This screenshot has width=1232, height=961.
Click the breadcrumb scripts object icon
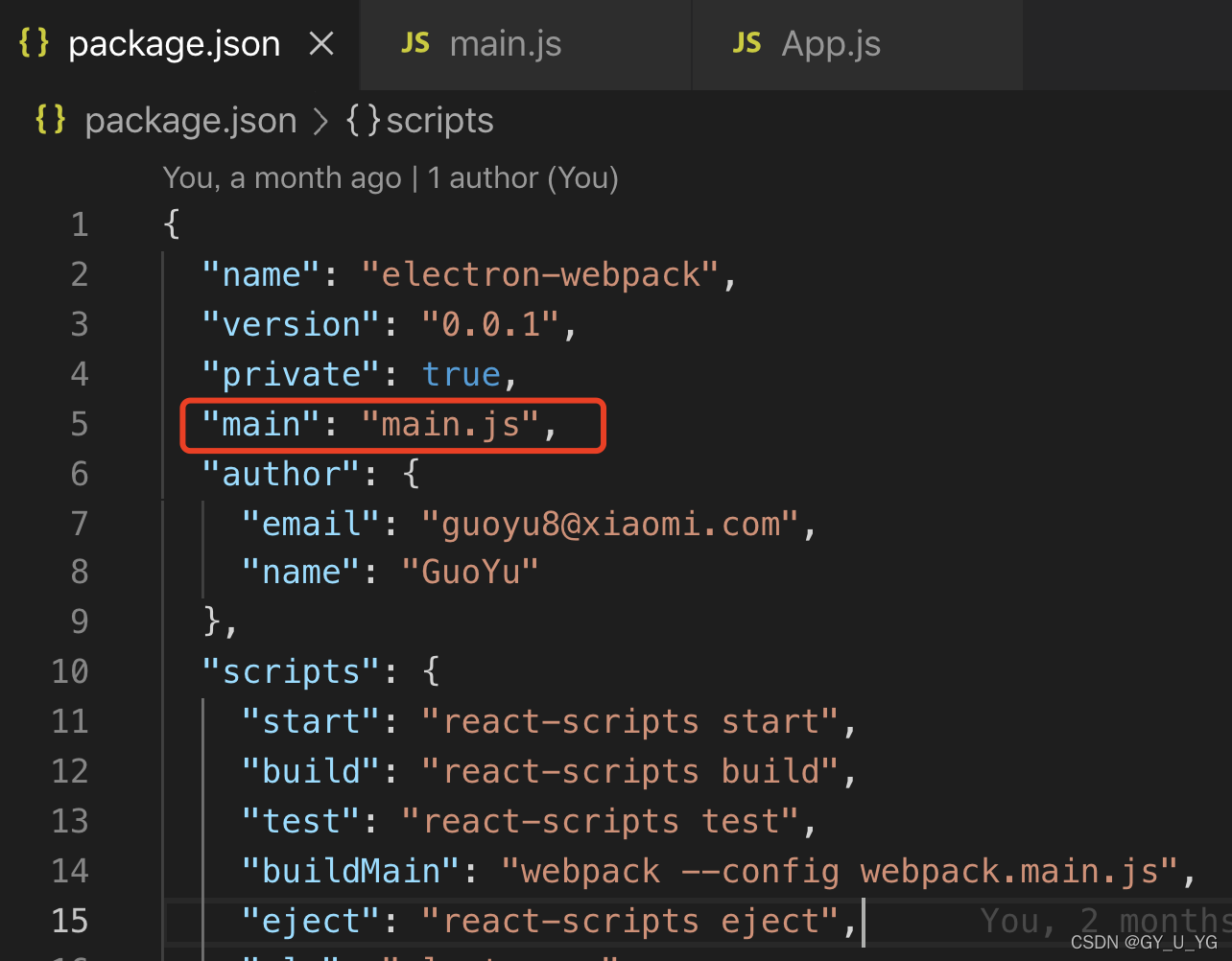[364, 121]
